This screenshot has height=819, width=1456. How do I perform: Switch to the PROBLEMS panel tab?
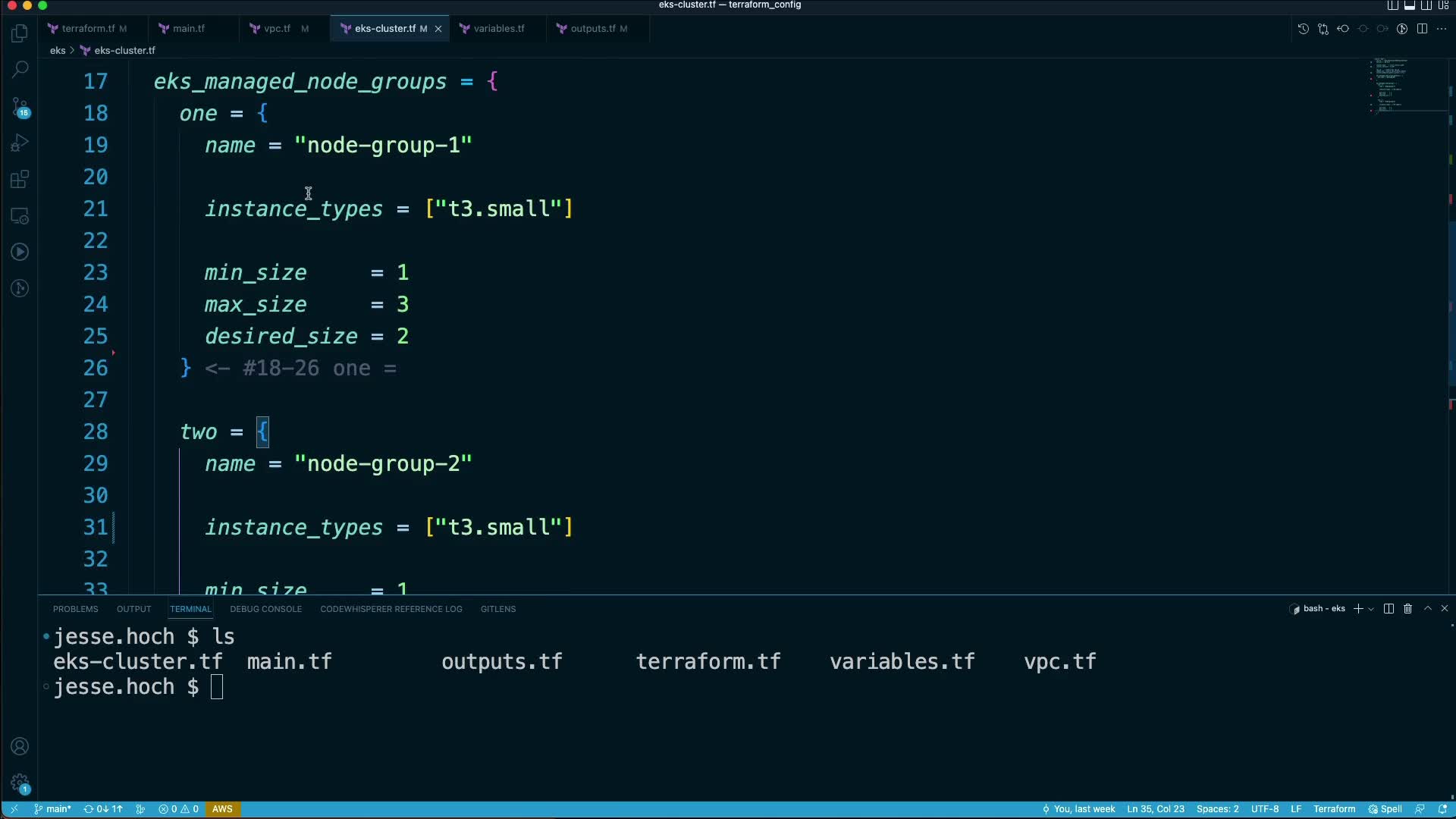click(x=75, y=609)
